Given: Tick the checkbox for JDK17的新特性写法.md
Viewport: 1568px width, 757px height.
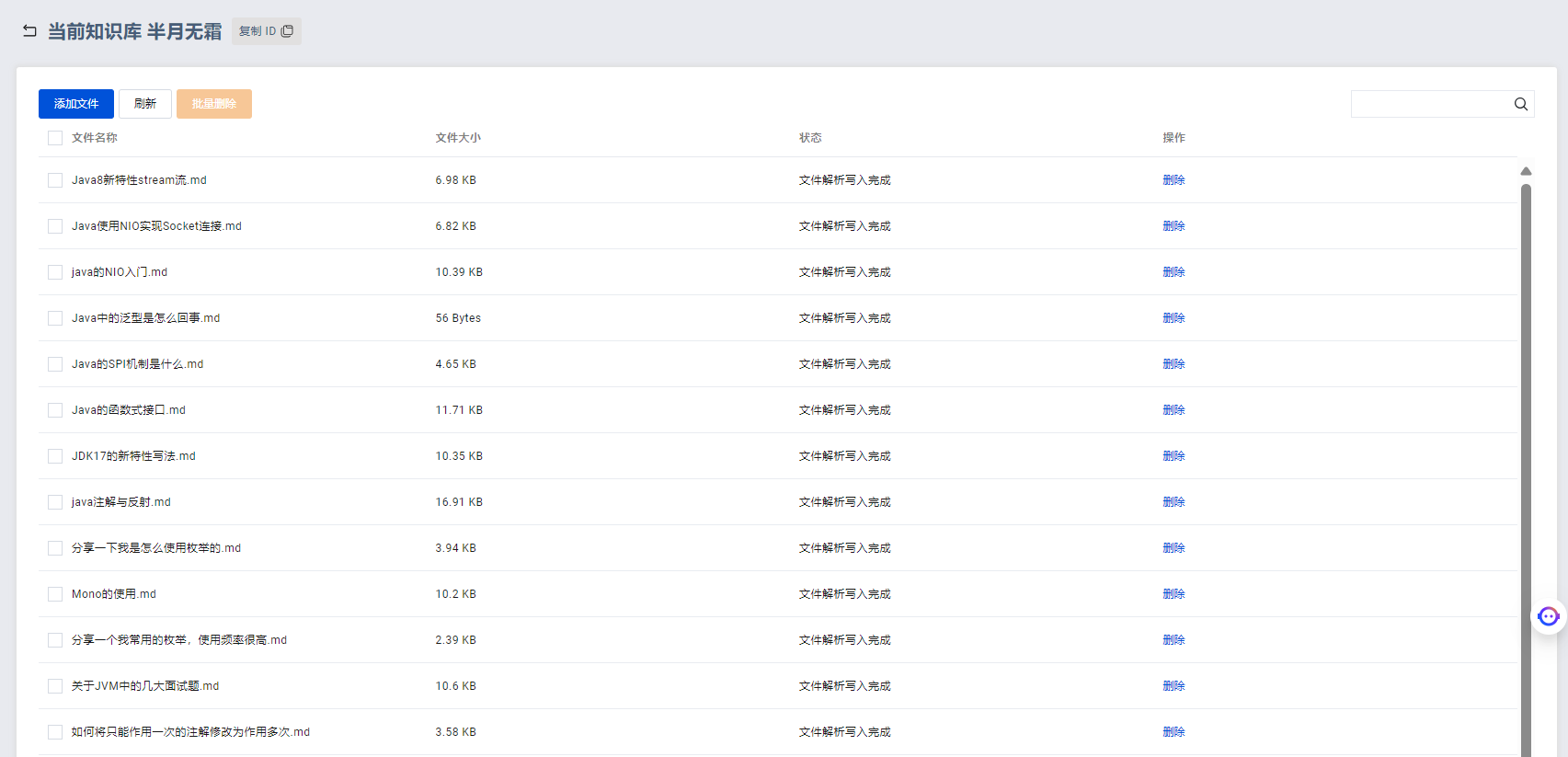Looking at the screenshot, I should pyautogui.click(x=55, y=456).
